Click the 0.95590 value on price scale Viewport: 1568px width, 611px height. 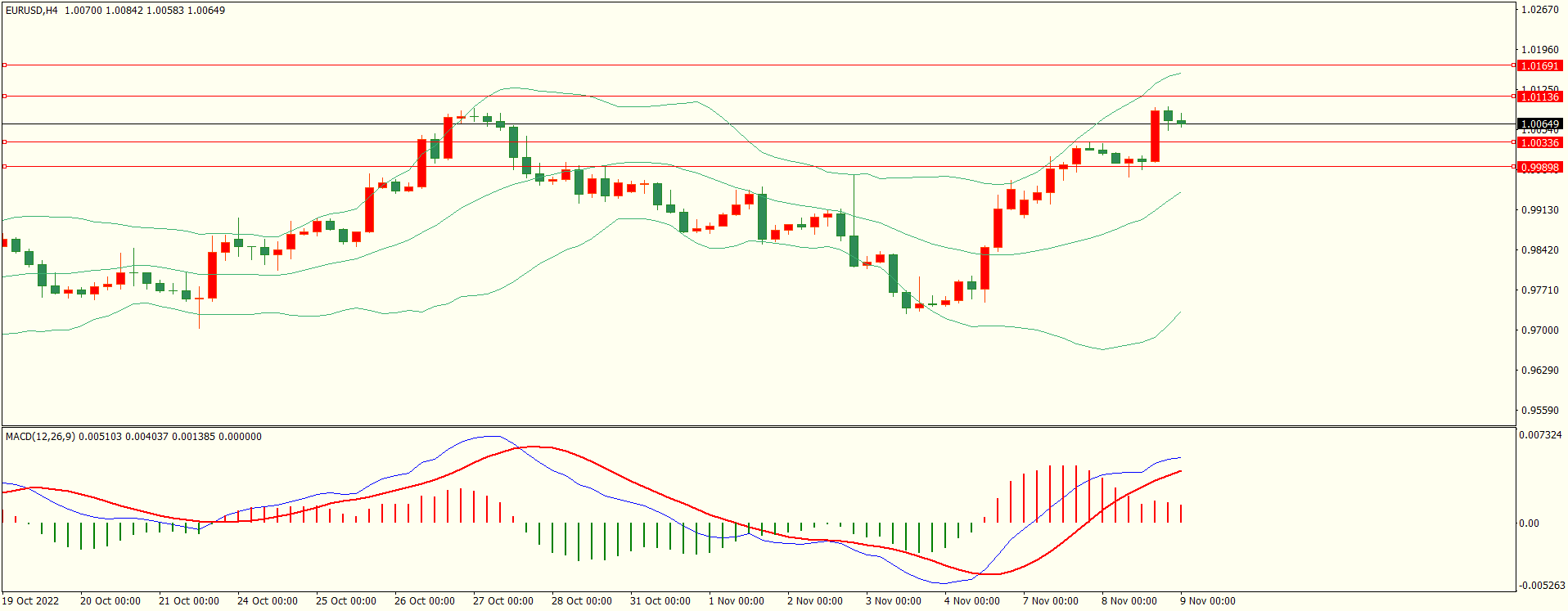(x=1539, y=411)
